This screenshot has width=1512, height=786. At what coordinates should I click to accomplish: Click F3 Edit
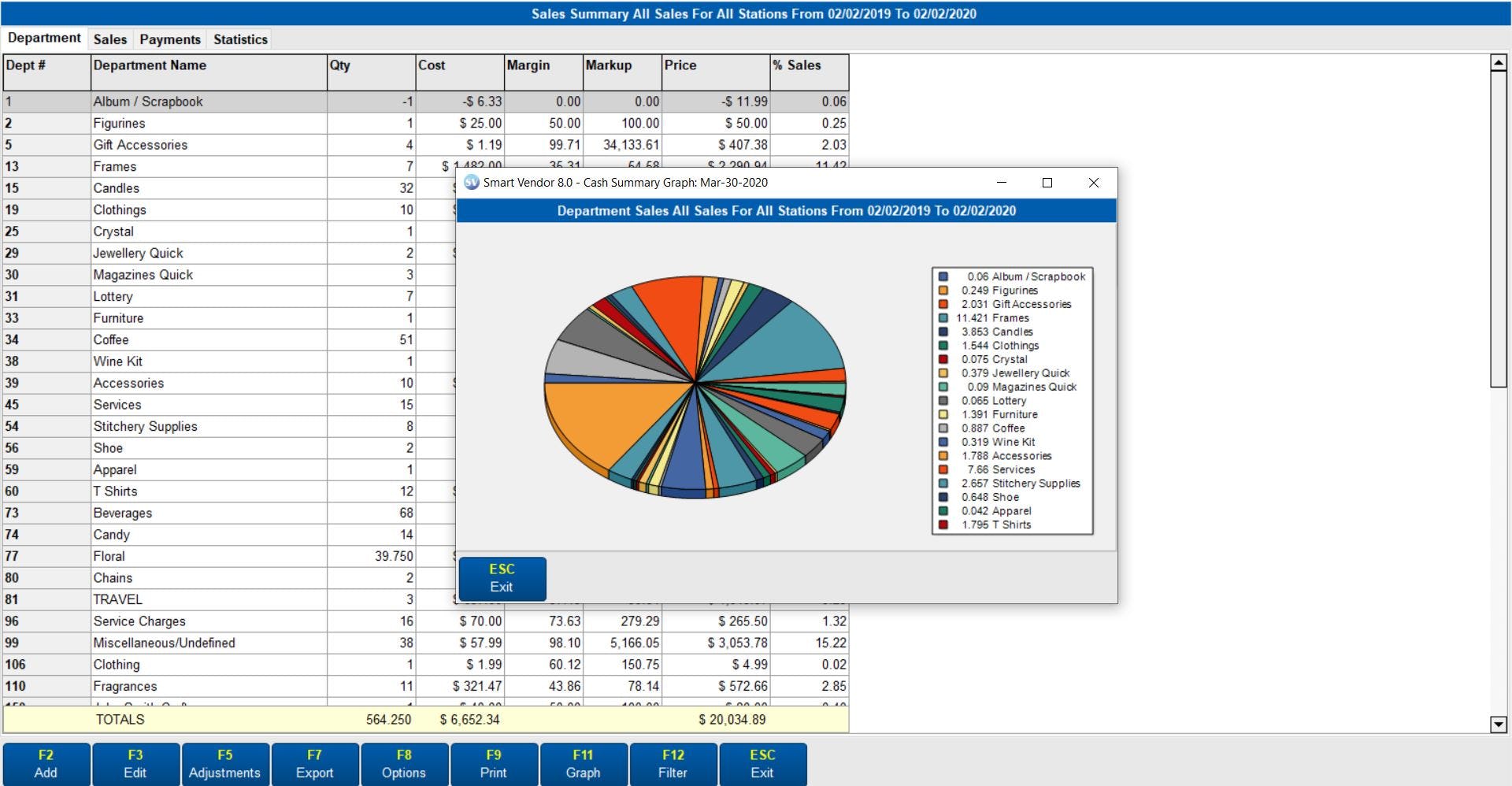coord(135,763)
